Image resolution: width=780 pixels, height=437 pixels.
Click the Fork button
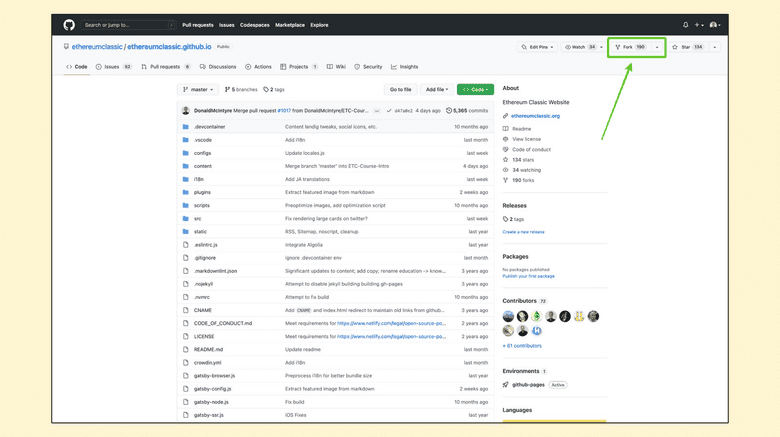click(x=630, y=47)
